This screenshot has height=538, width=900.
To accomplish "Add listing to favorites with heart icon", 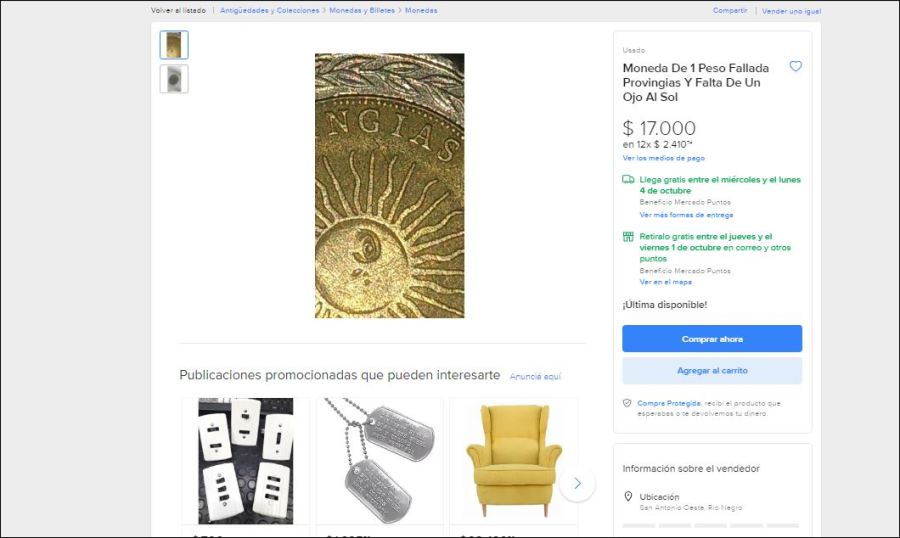I will pyautogui.click(x=796, y=66).
